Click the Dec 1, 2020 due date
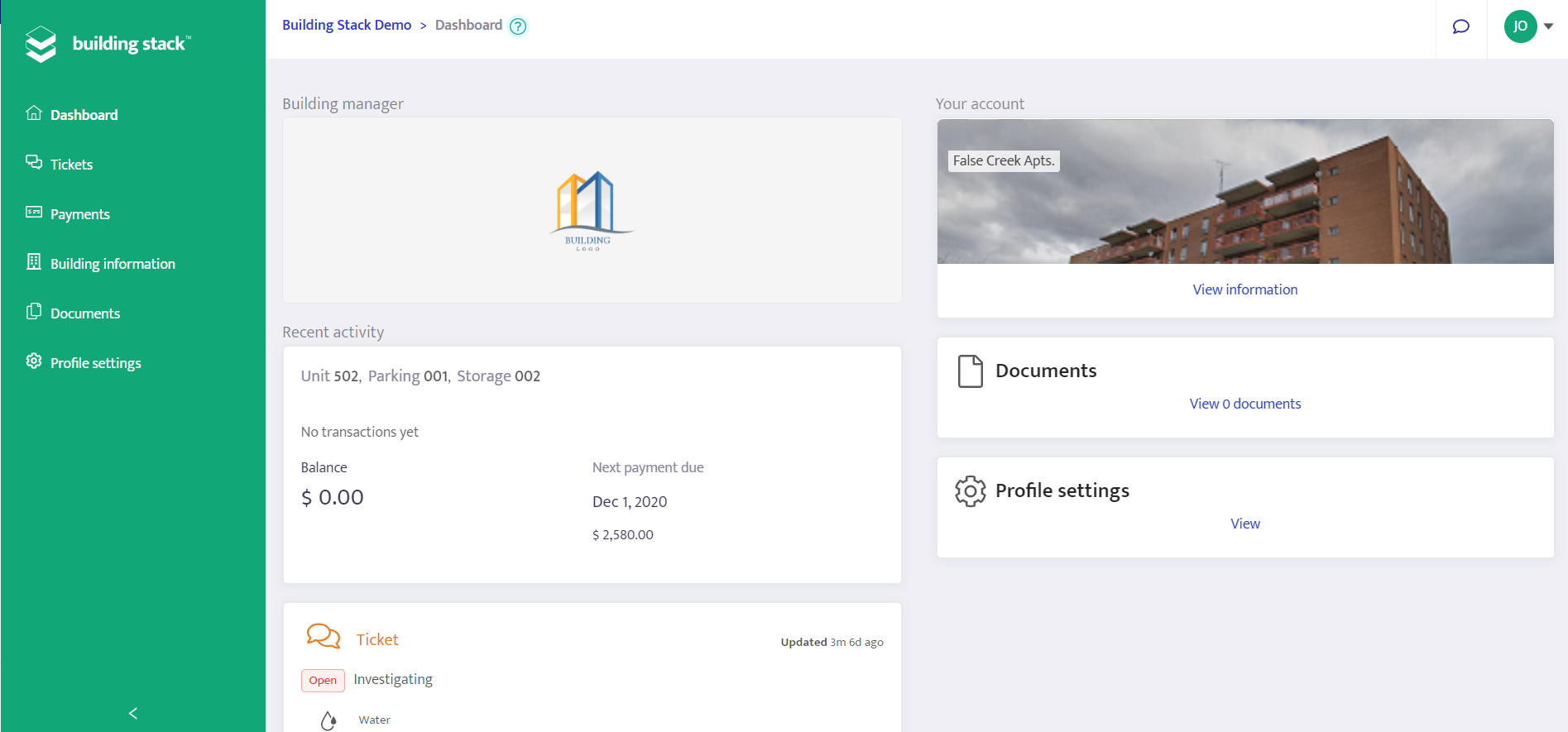1568x732 pixels. [x=630, y=502]
